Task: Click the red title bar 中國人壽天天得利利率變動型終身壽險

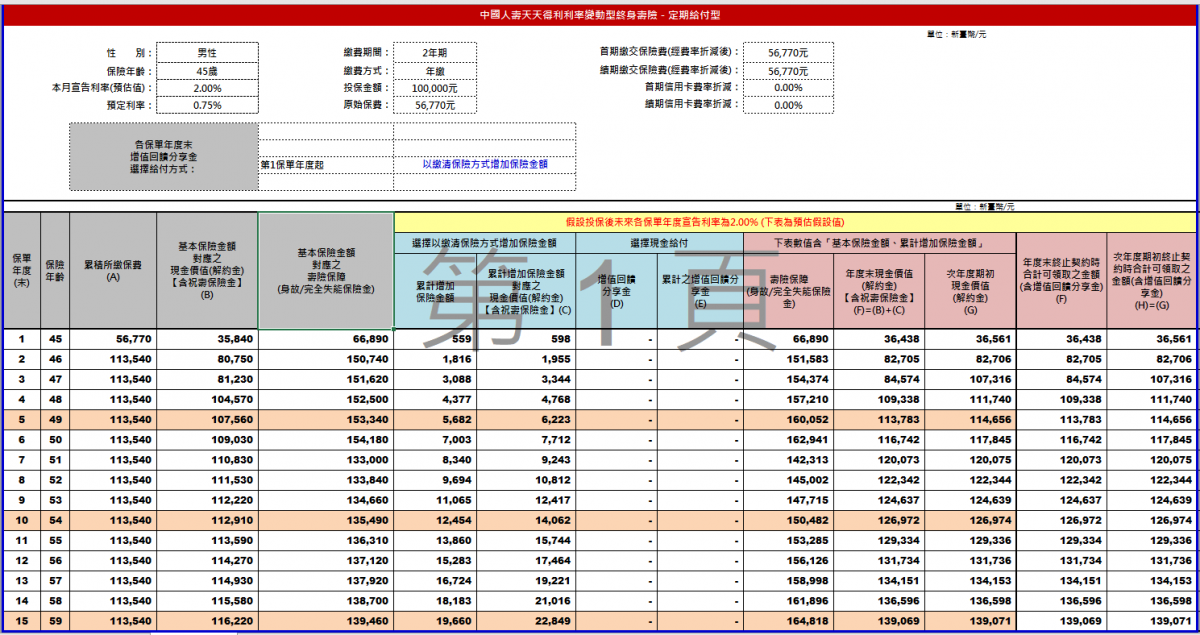Action: click(600, 17)
